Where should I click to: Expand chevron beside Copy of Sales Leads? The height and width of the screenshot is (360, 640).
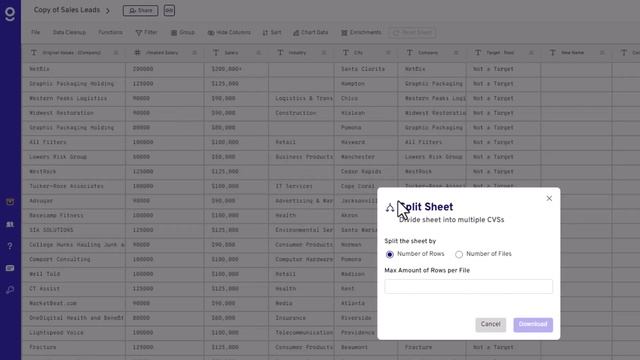[x=108, y=11]
